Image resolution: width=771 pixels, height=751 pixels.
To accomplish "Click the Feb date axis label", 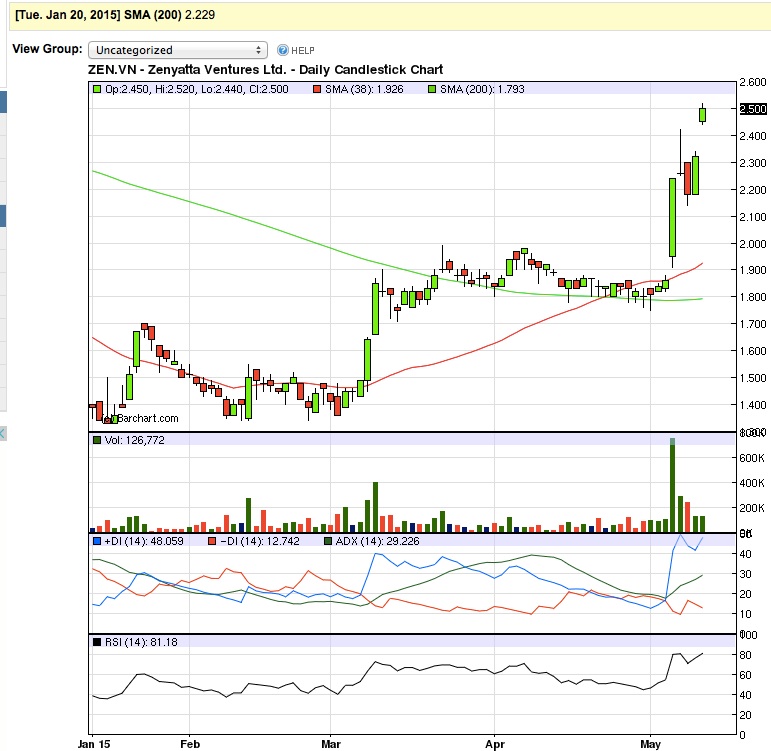I will (x=190, y=744).
